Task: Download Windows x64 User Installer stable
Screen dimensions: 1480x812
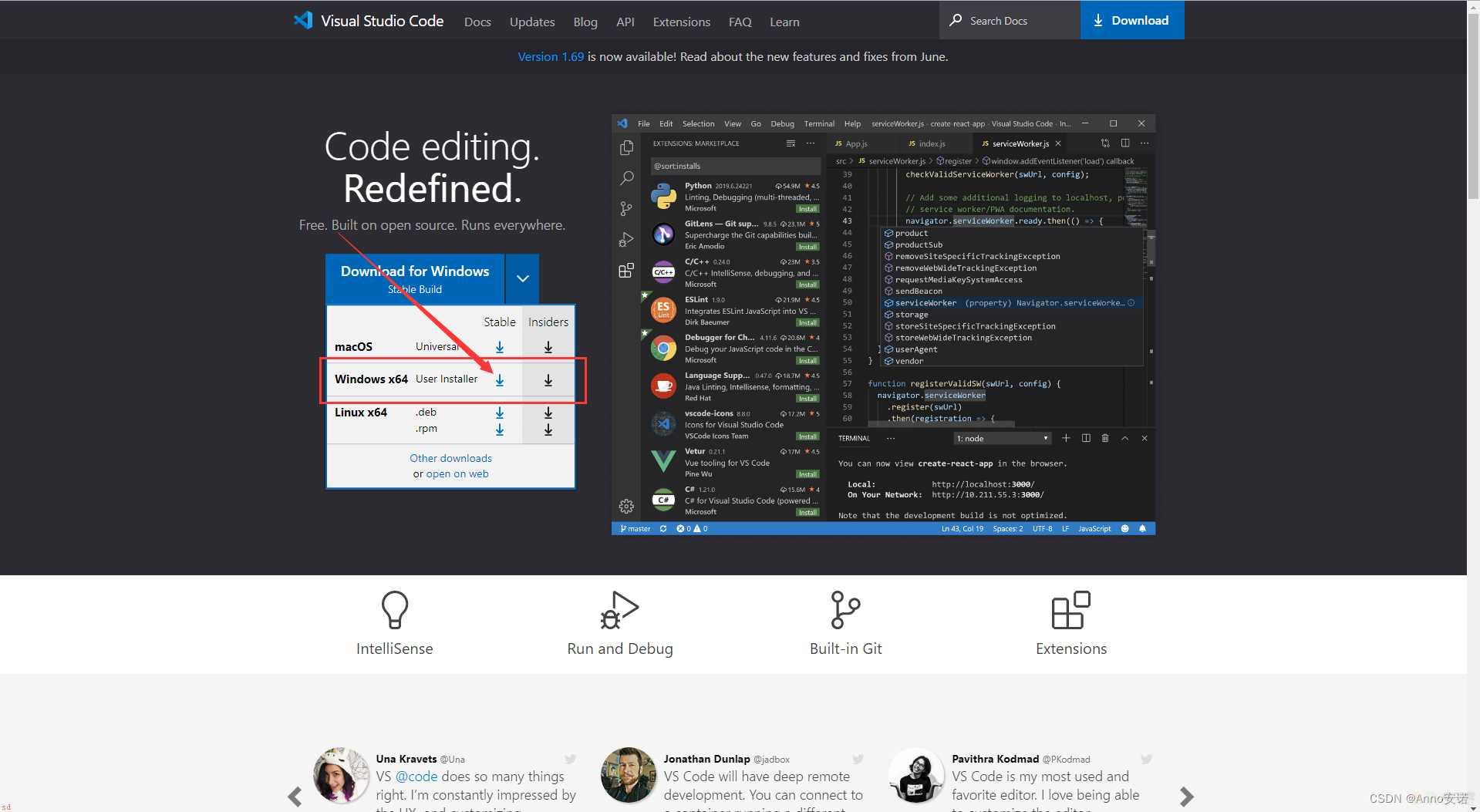Action: 500,380
